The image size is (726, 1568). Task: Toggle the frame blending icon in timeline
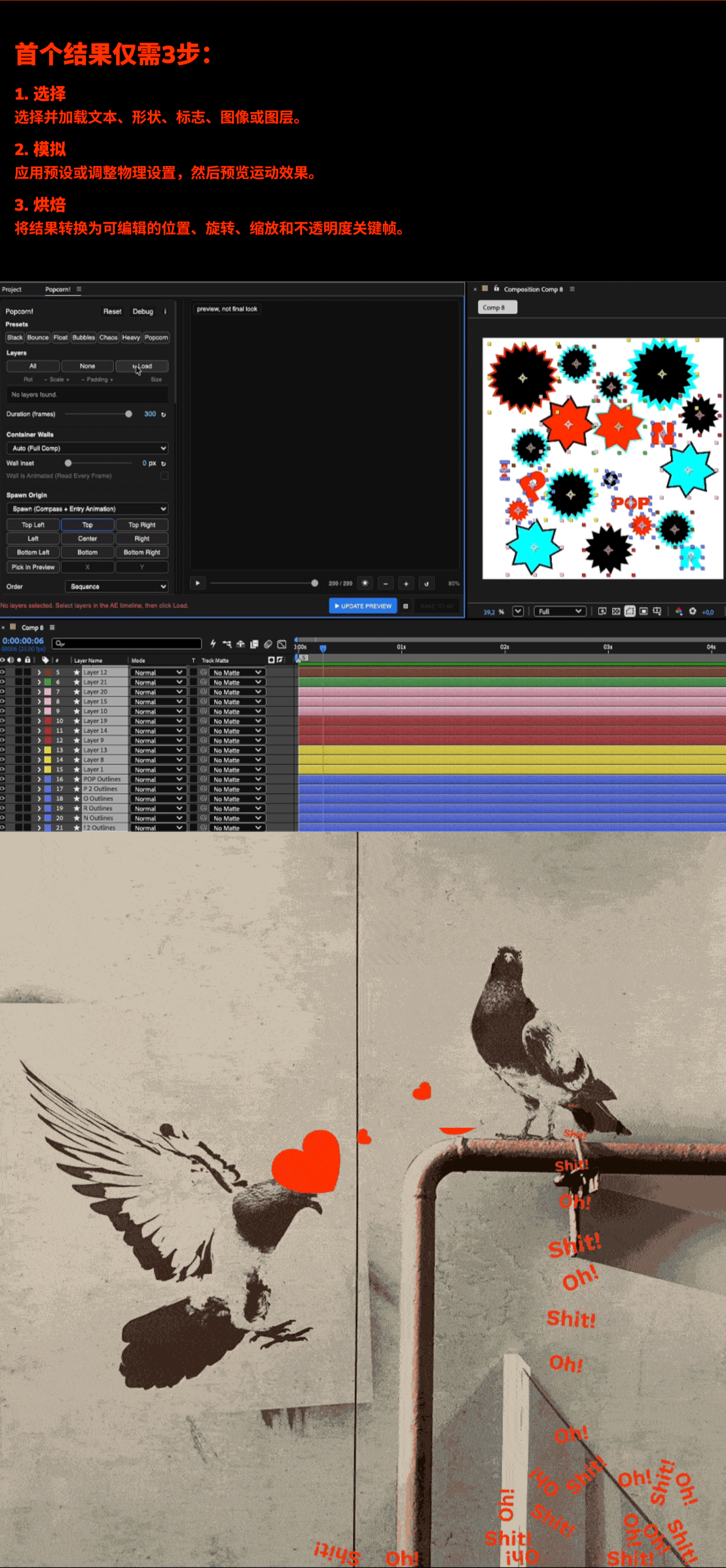click(254, 643)
